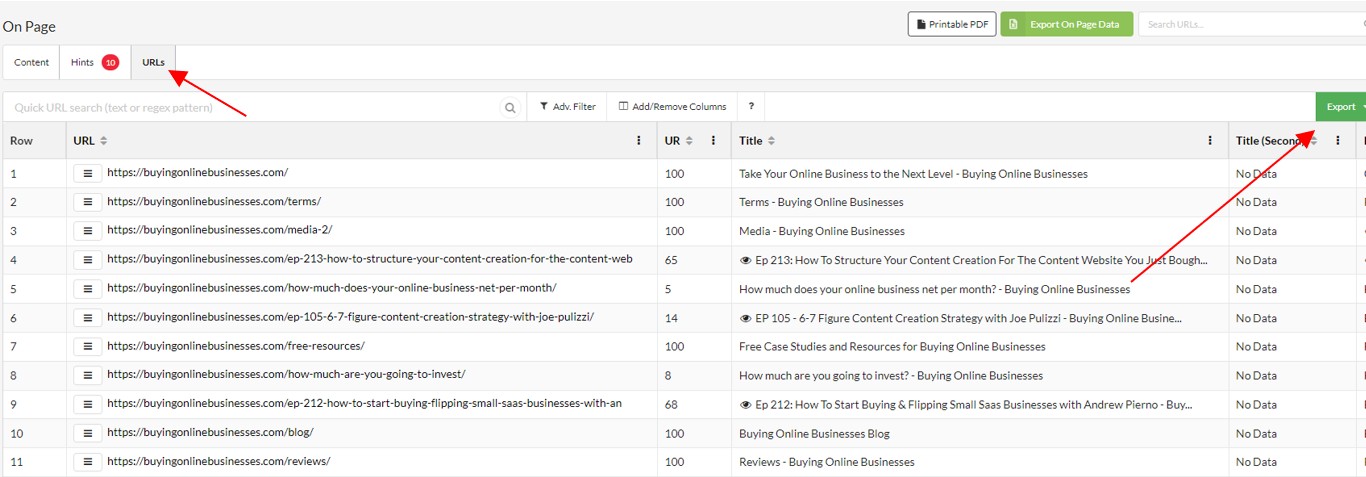Open row menu icon for homepage URL

click(87, 173)
